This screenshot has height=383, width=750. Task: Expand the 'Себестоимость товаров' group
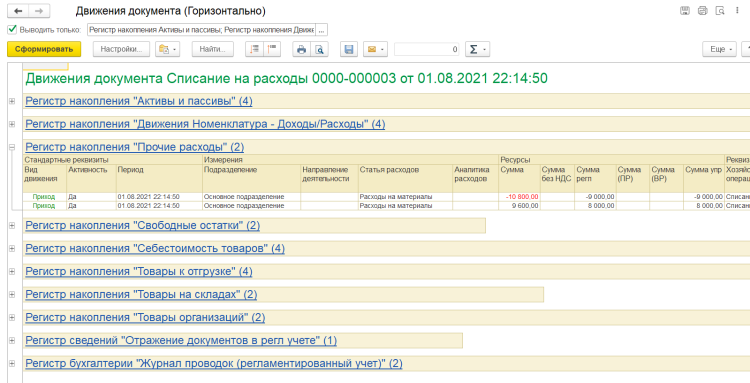[12, 248]
